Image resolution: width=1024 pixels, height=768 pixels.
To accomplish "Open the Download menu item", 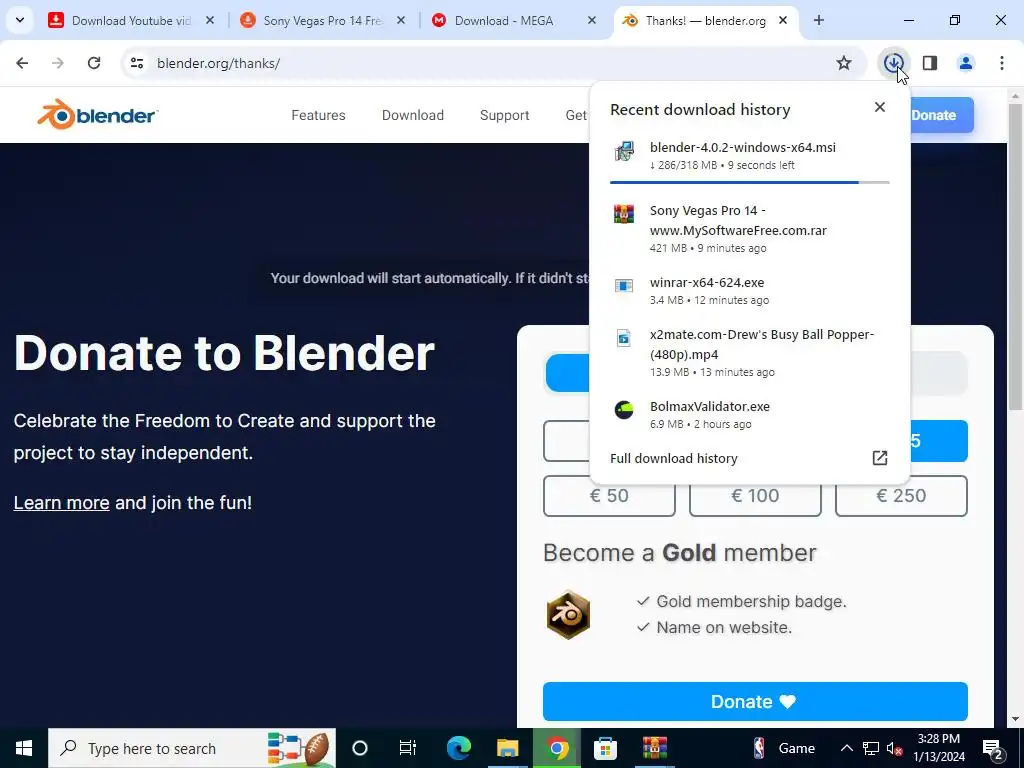I will pyautogui.click(x=413, y=115).
